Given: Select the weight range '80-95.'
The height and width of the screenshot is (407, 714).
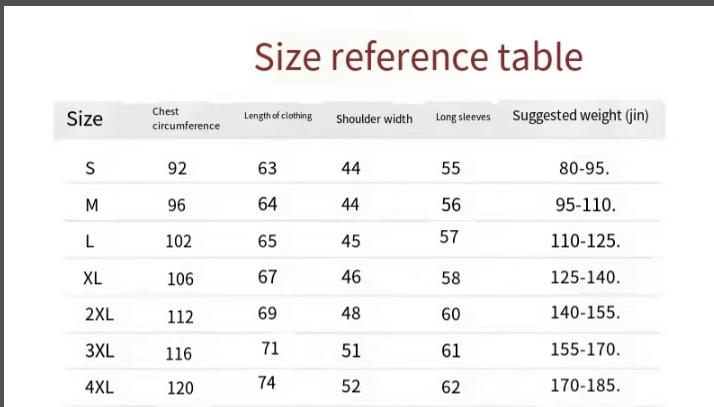Looking at the screenshot, I should tap(584, 168).
